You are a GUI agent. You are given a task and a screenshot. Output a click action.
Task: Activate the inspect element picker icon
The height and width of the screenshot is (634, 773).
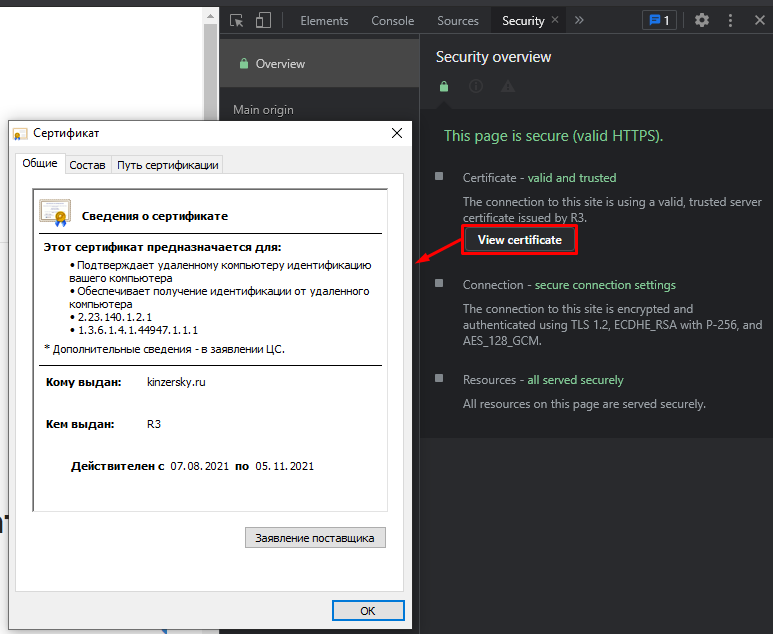[x=237, y=20]
